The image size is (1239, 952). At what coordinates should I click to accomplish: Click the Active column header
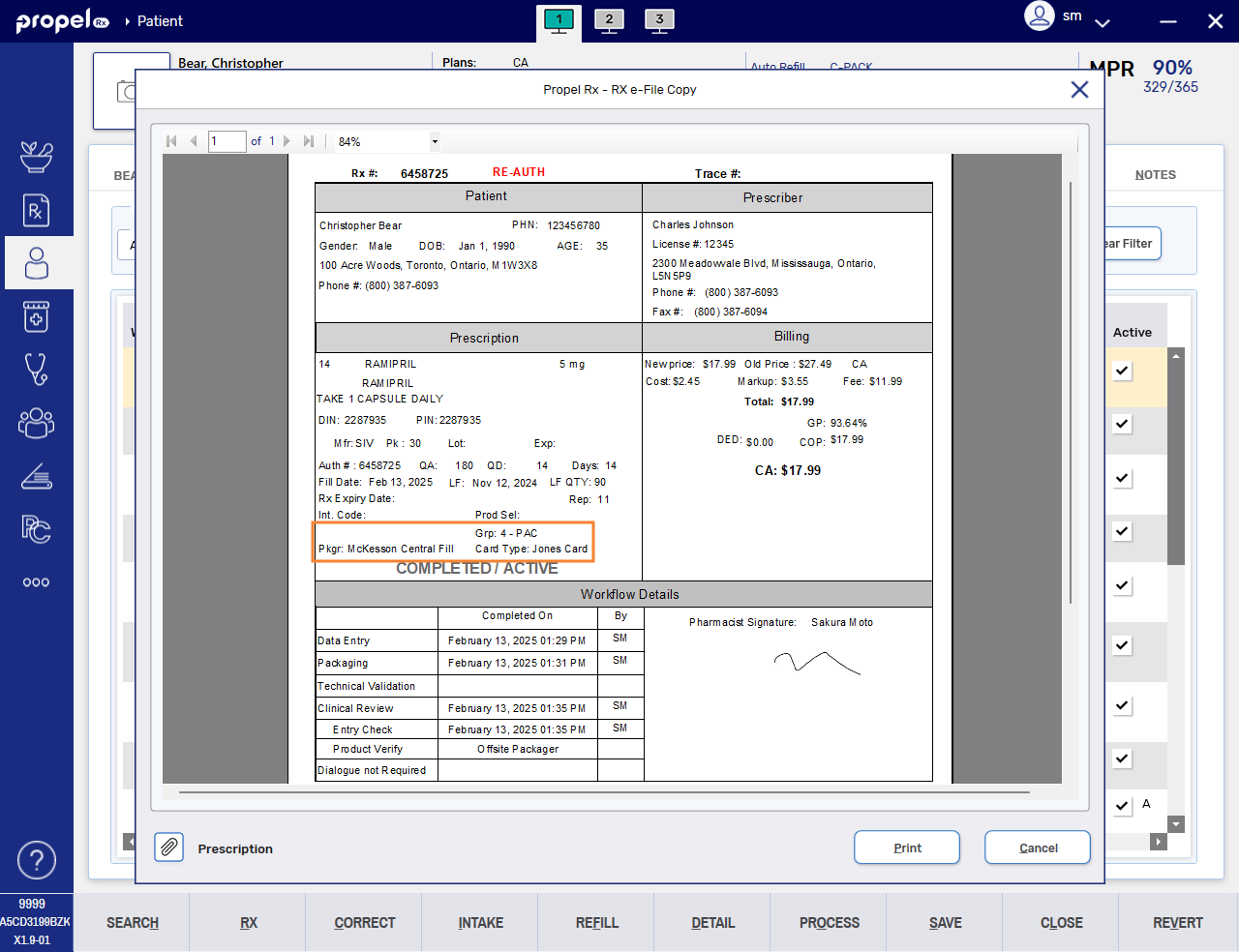[1133, 332]
